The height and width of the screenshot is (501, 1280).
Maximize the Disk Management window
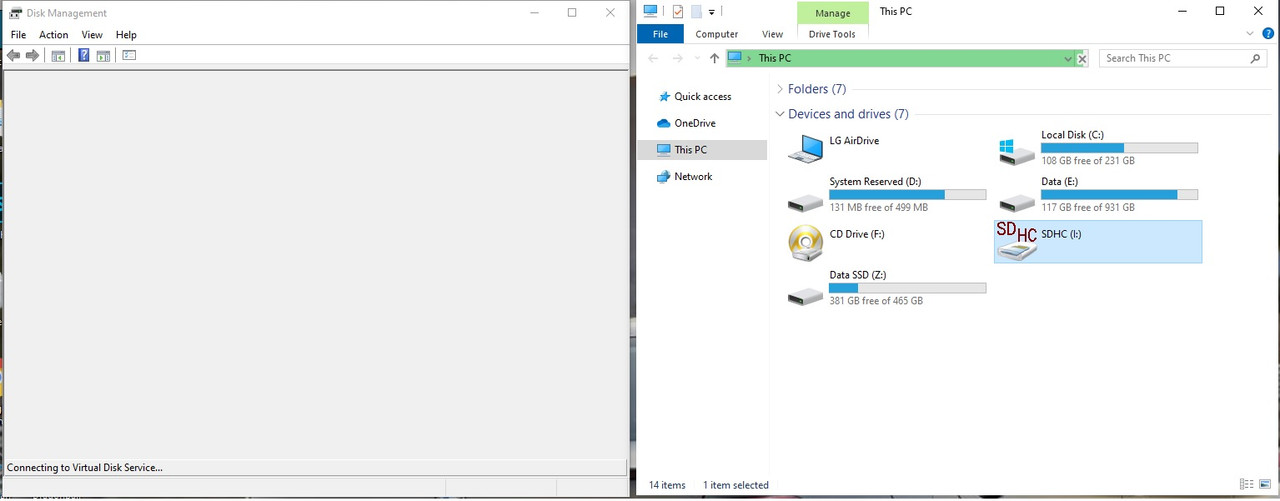tap(572, 13)
